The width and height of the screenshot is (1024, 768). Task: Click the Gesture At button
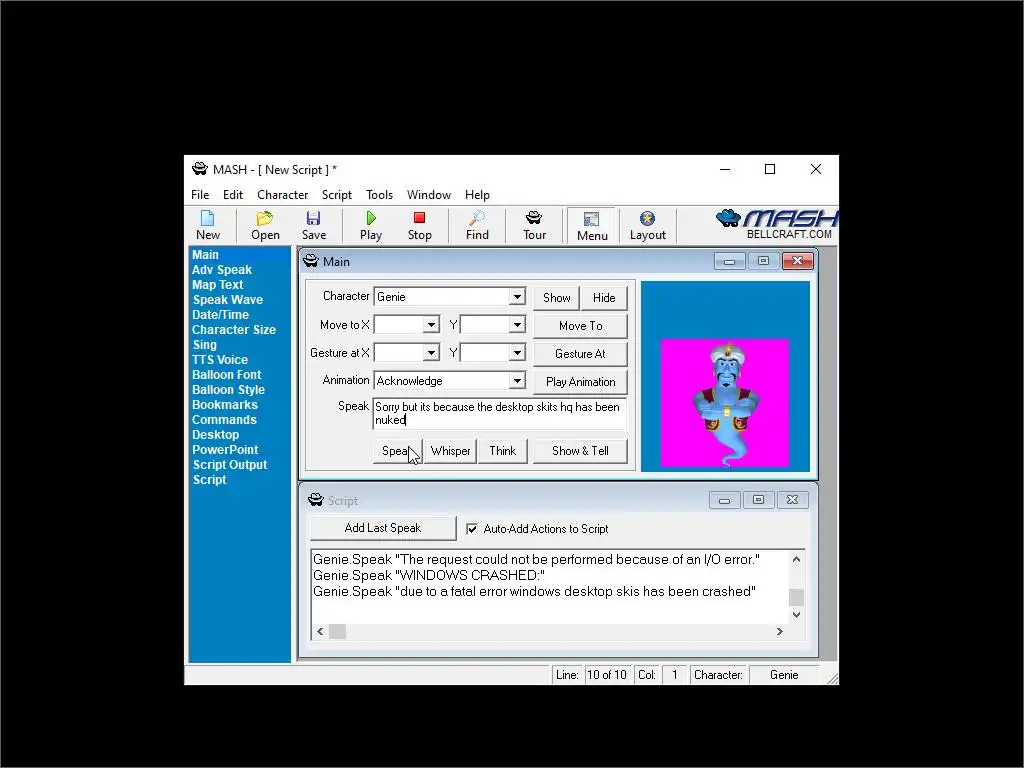coord(580,354)
